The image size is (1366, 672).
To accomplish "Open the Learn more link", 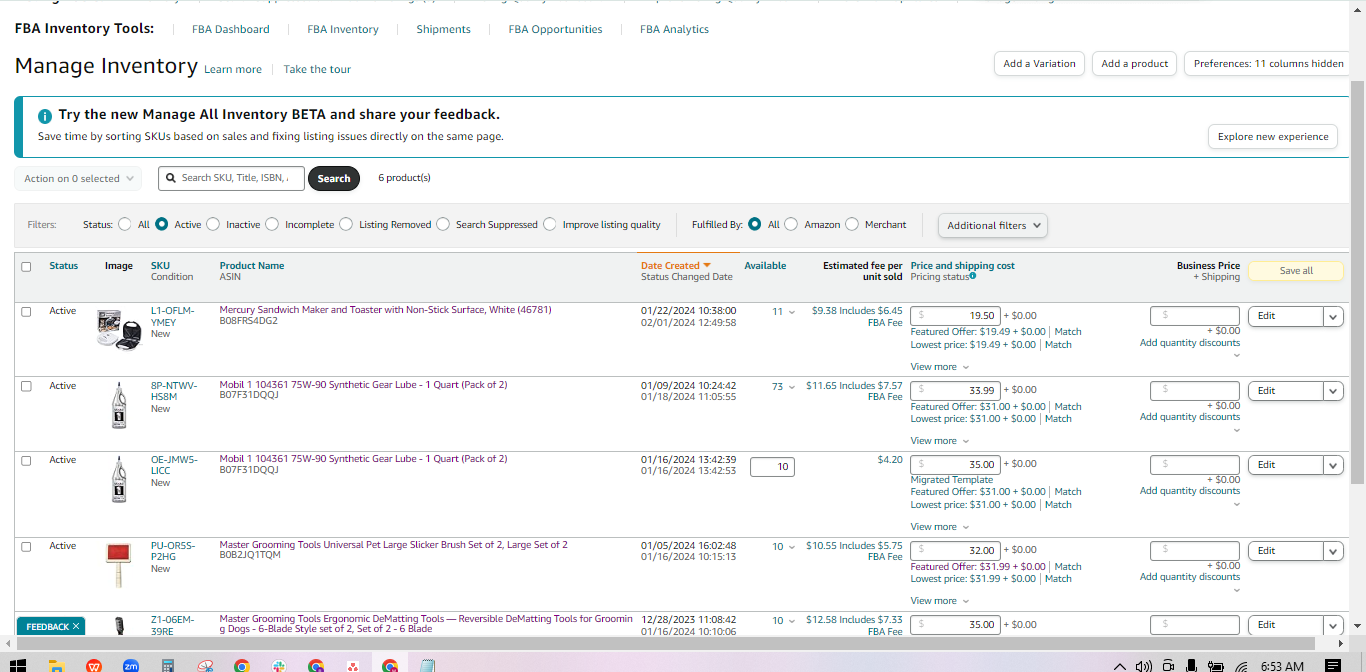I will (233, 70).
